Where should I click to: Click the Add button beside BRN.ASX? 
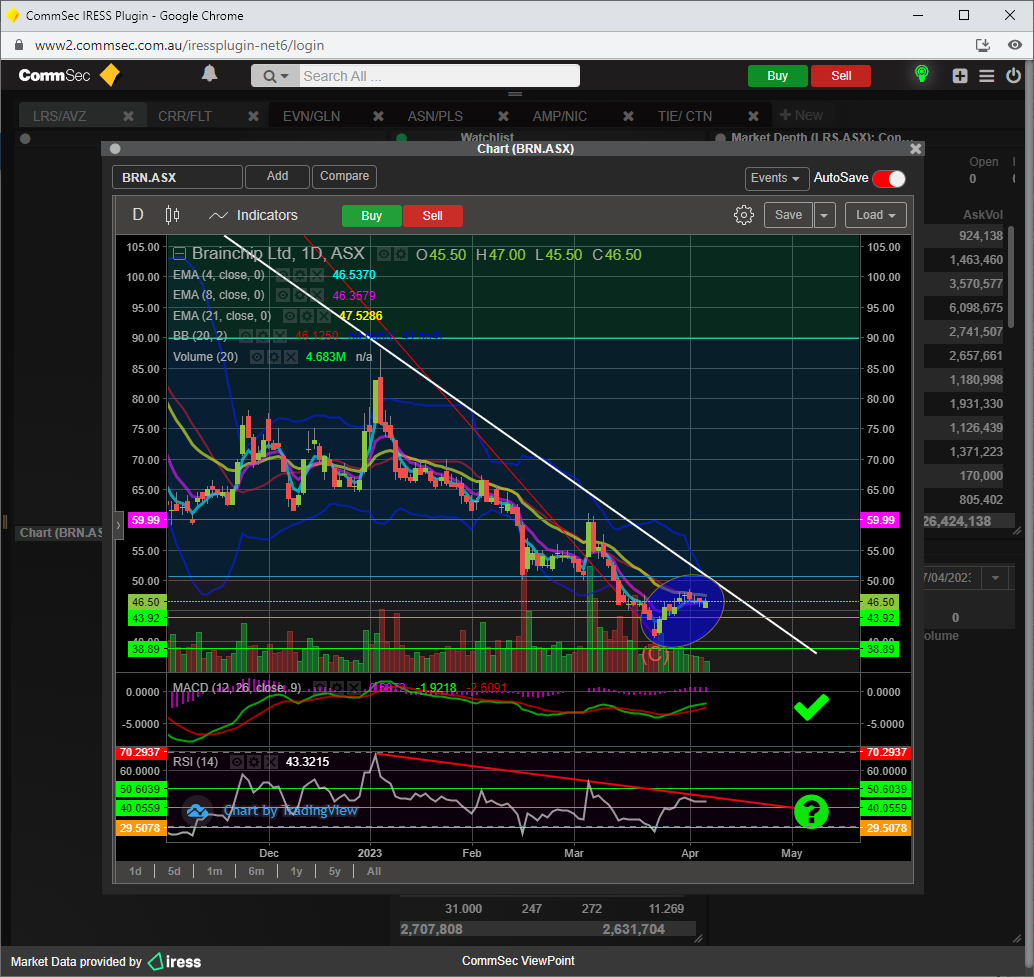click(277, 177)
